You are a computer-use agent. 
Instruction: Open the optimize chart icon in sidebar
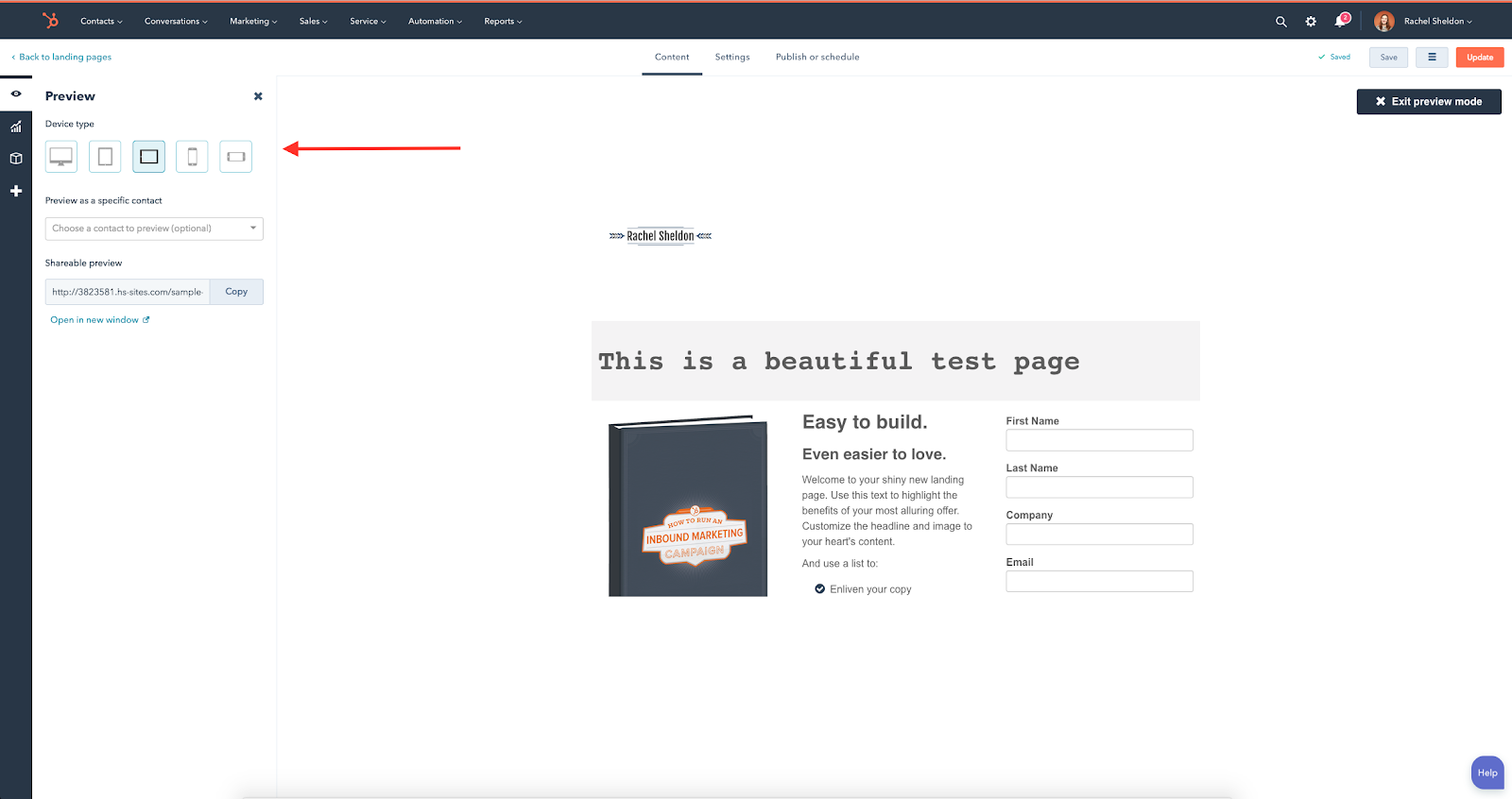tap(16, 127)
